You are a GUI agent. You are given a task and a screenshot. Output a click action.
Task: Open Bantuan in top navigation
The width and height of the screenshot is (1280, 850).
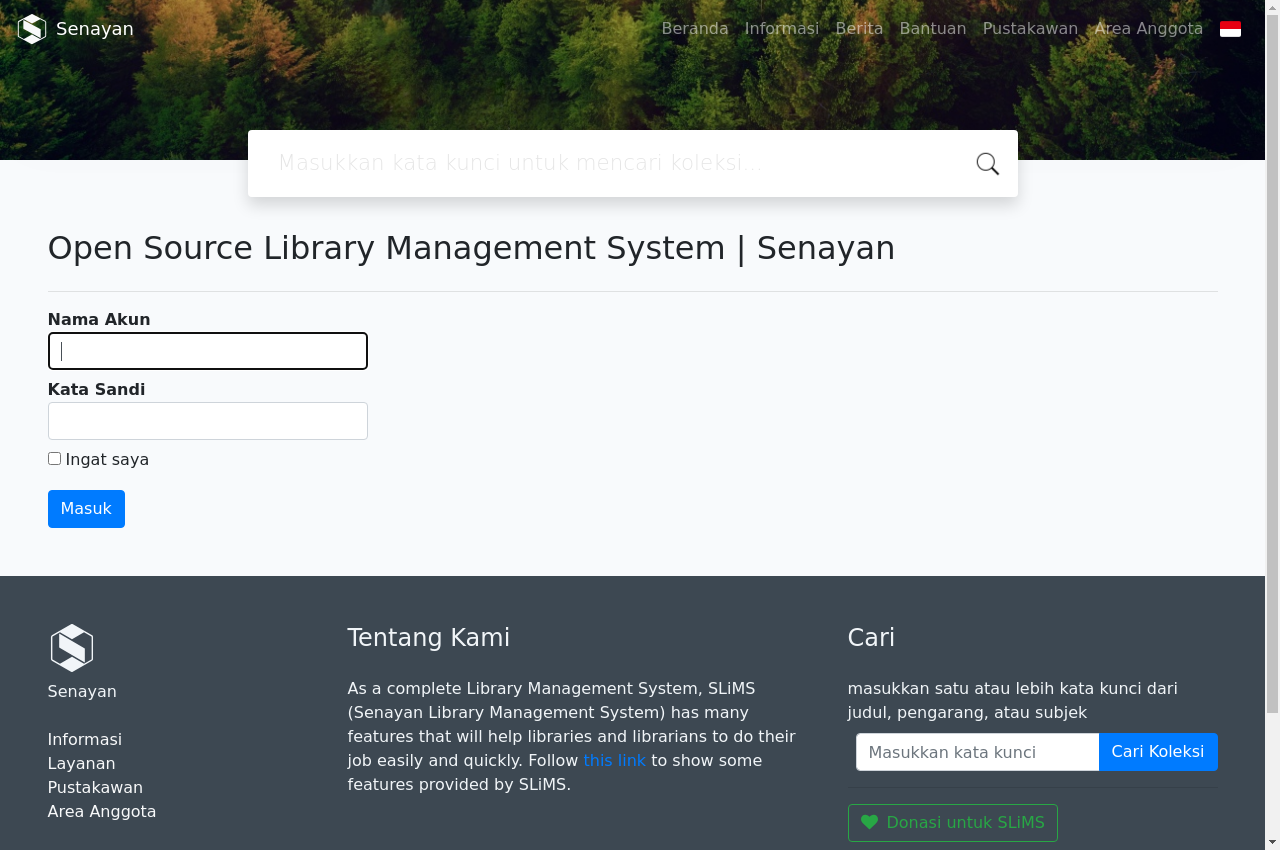tap(933, 29)
